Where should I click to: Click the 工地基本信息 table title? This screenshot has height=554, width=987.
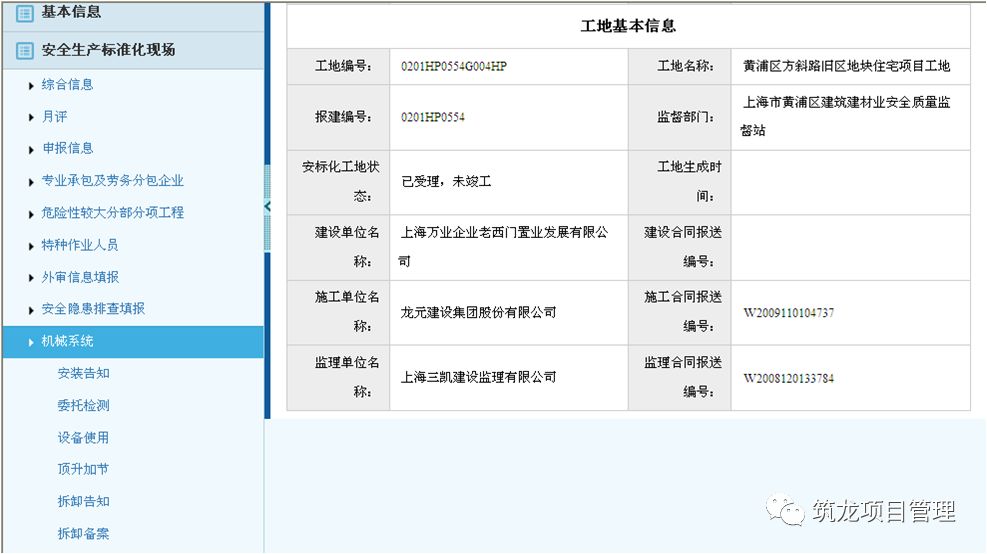point(628,26)
